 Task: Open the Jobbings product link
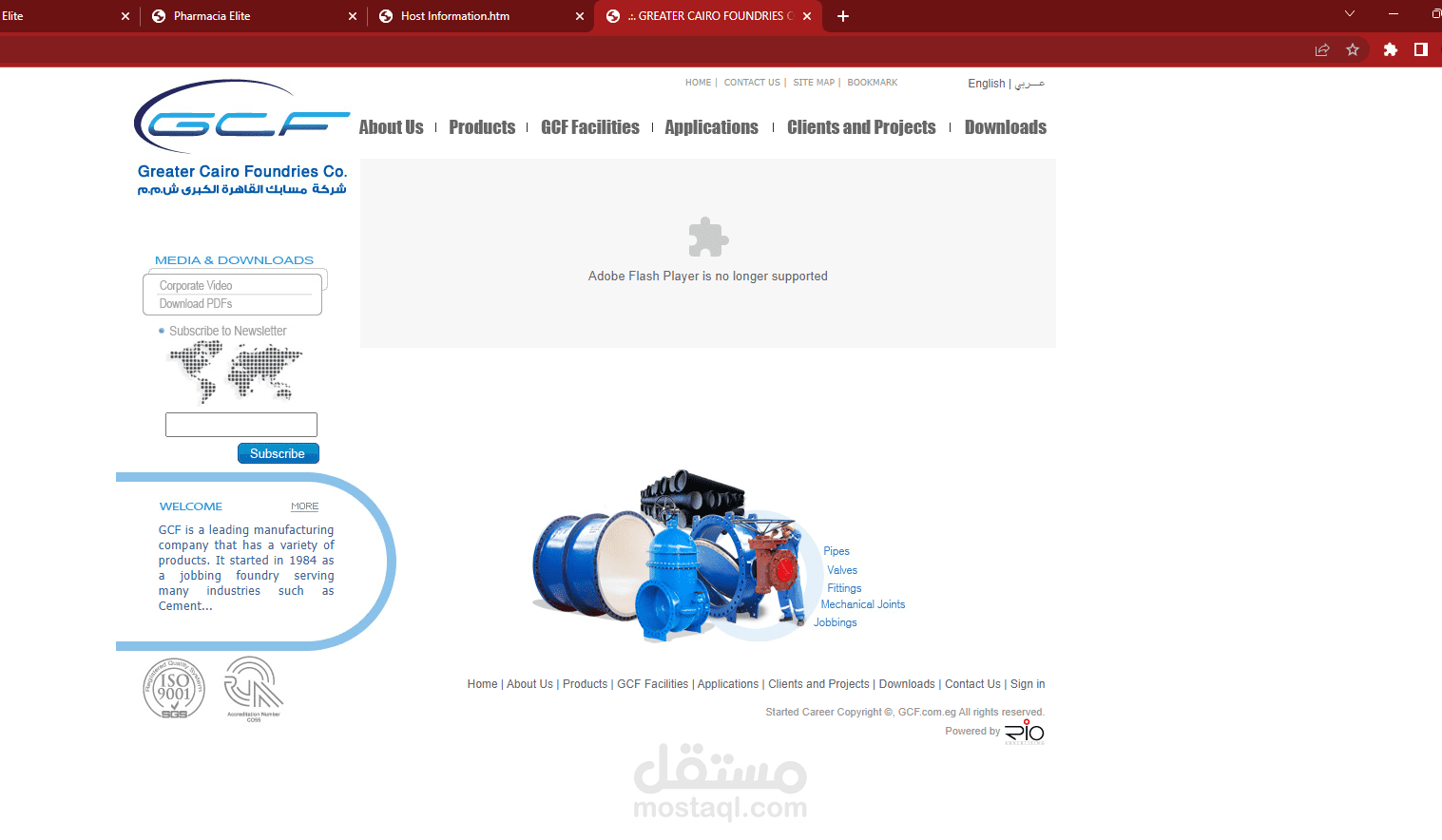tap(836, 622)
